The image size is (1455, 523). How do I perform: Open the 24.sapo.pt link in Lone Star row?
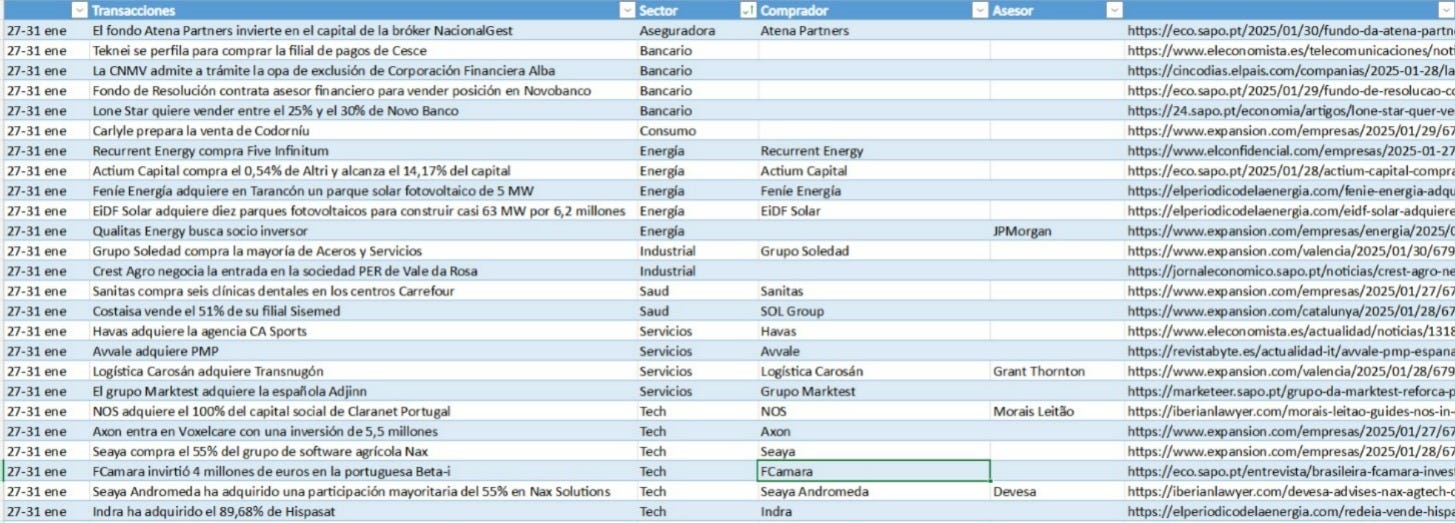click(1290, 111)
